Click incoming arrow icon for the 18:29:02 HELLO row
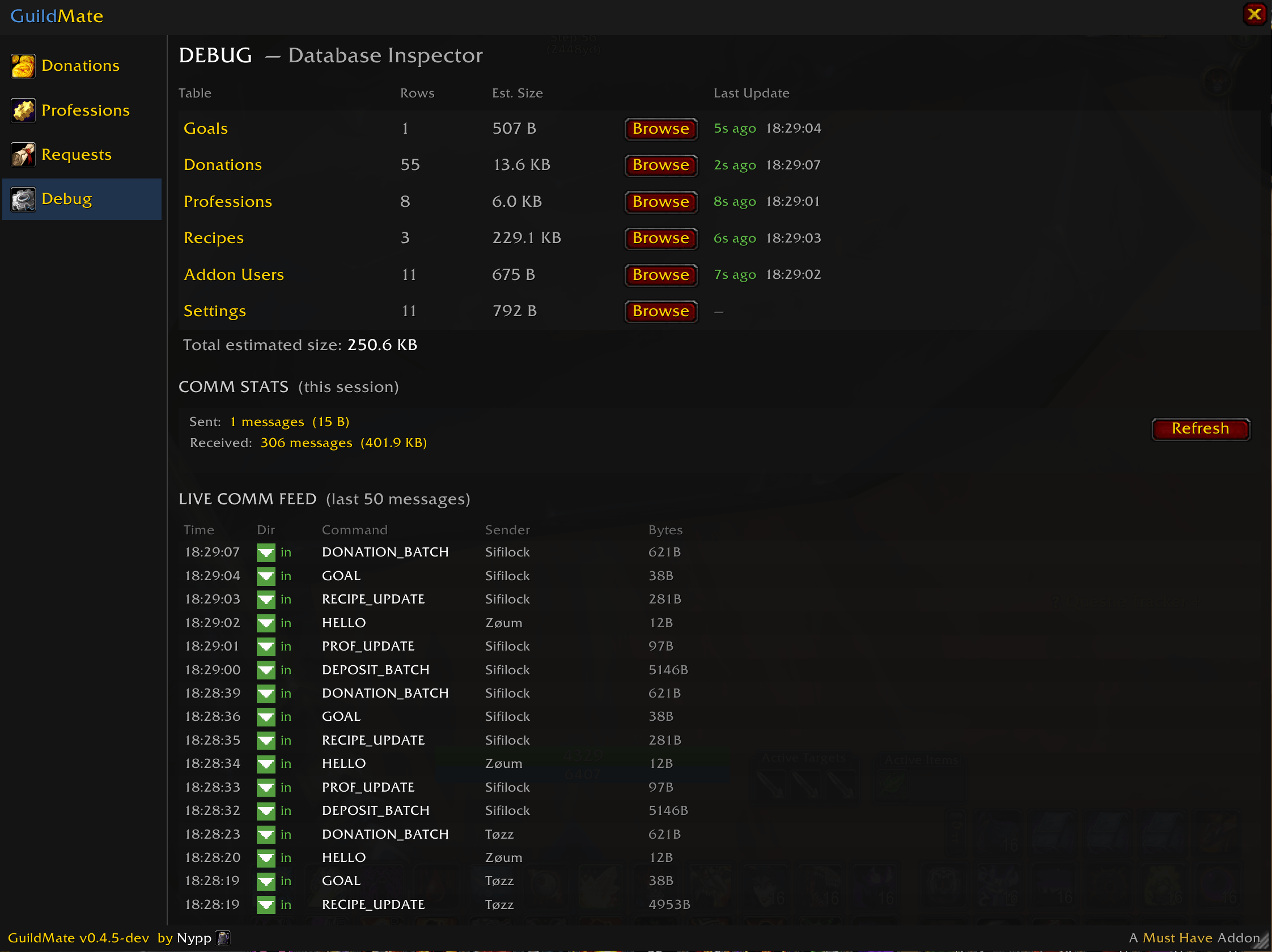Viewport: 1272px width, 952px height. [x=266, y=623]
